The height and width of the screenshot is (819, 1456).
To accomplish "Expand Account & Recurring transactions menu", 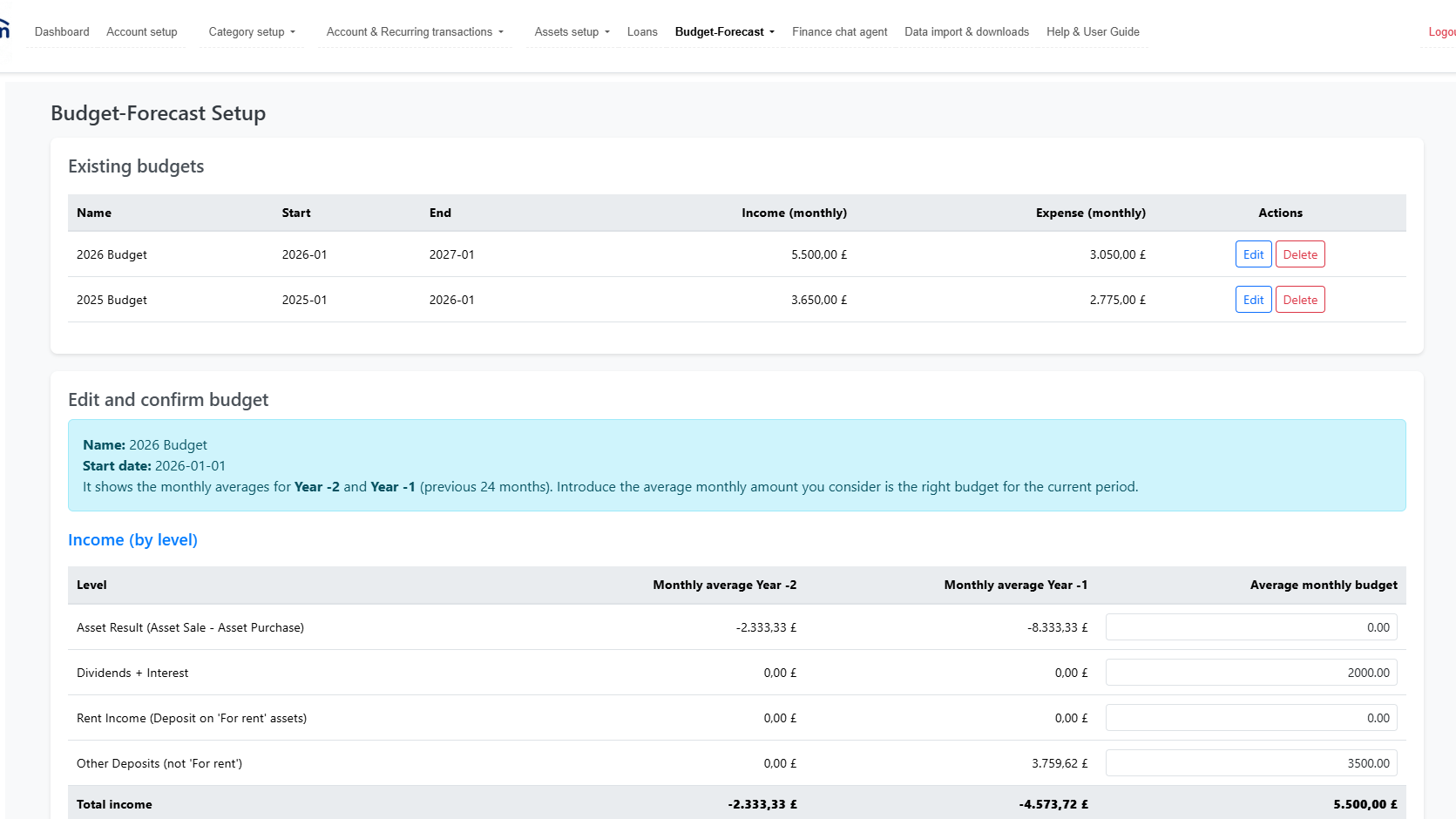I will tap(415, 31).
